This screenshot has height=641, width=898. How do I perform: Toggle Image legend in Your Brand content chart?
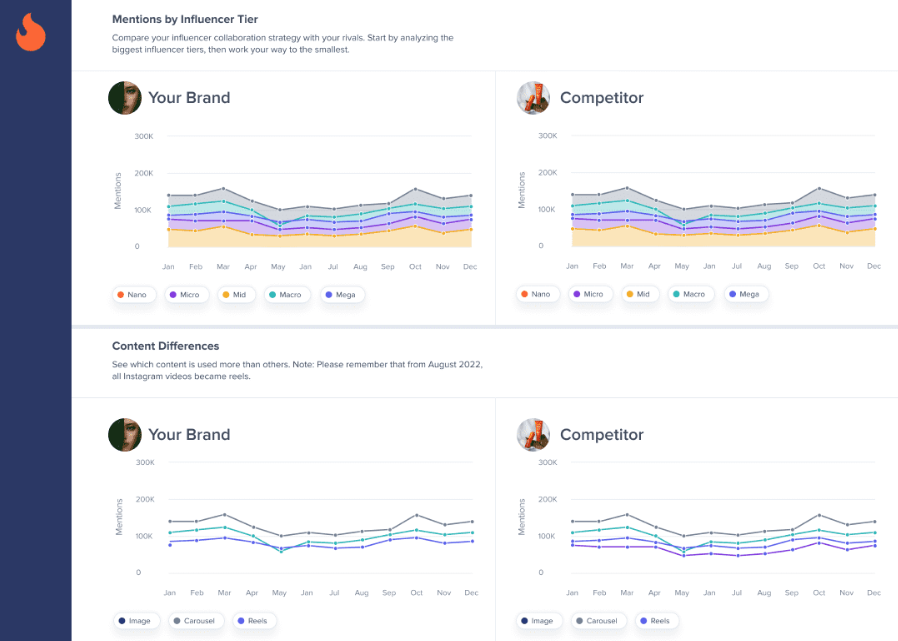135,621
